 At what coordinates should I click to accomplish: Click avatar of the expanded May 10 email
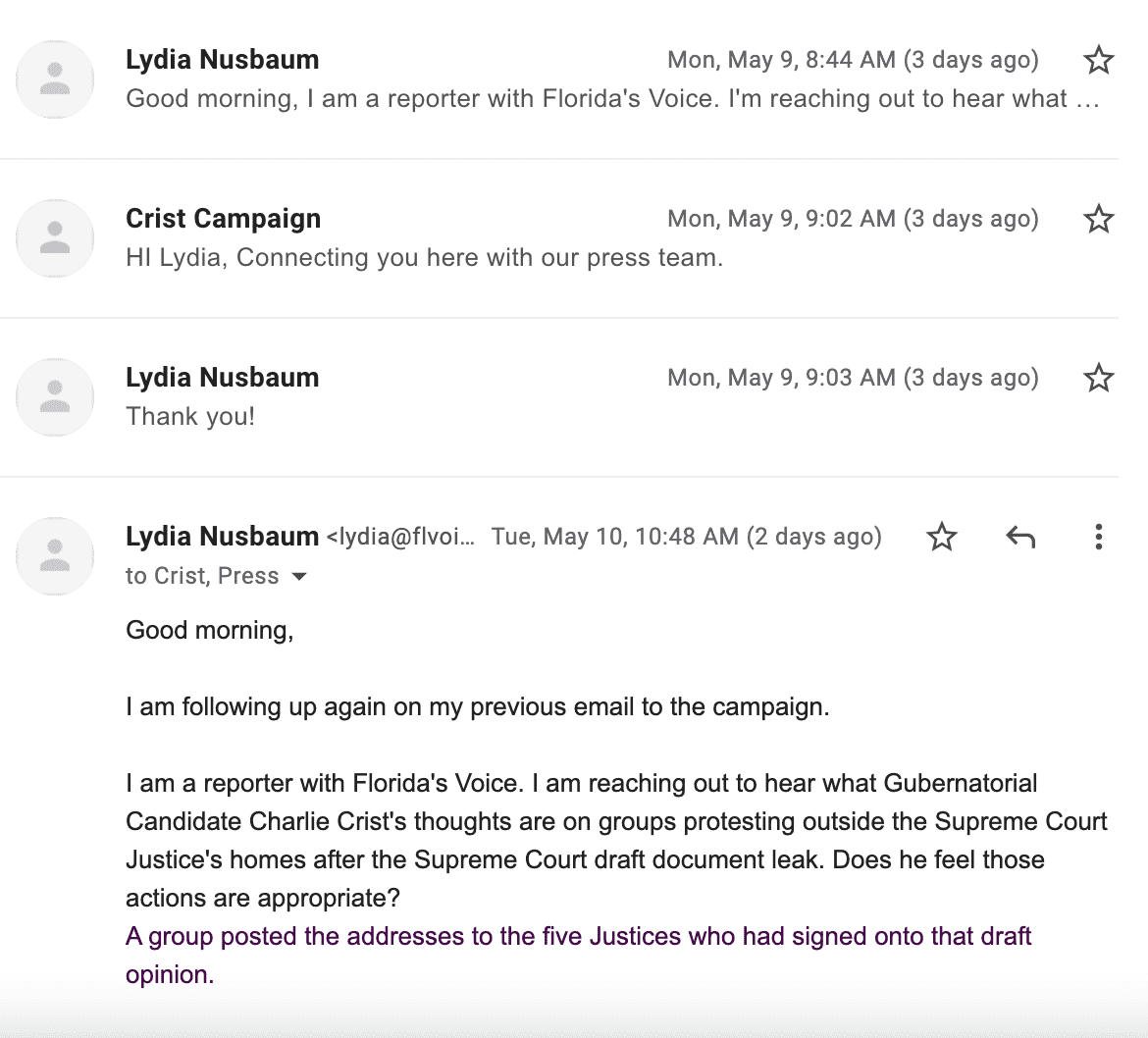(55, 555)
